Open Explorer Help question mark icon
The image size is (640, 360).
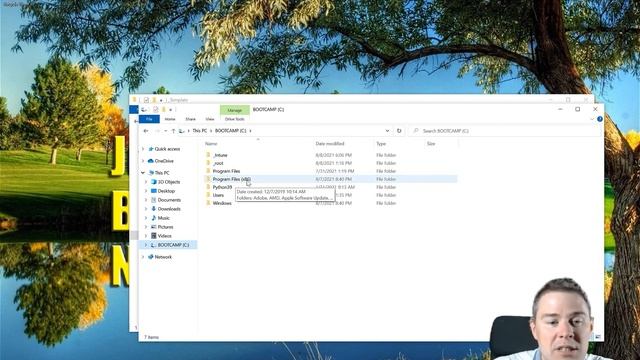(x=600, y=119)
